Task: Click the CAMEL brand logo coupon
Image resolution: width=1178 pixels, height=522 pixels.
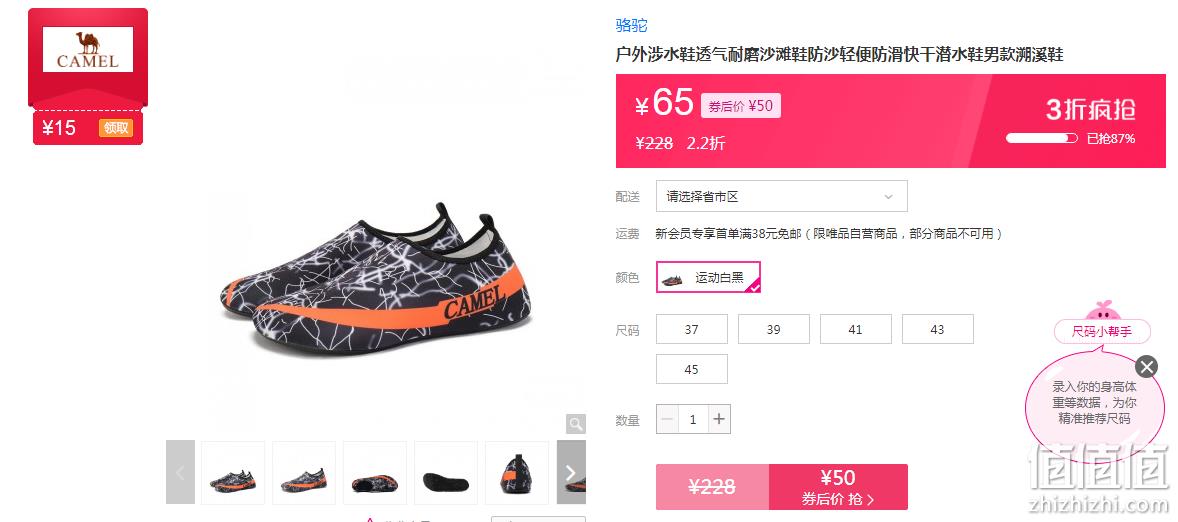Action: 88,50
